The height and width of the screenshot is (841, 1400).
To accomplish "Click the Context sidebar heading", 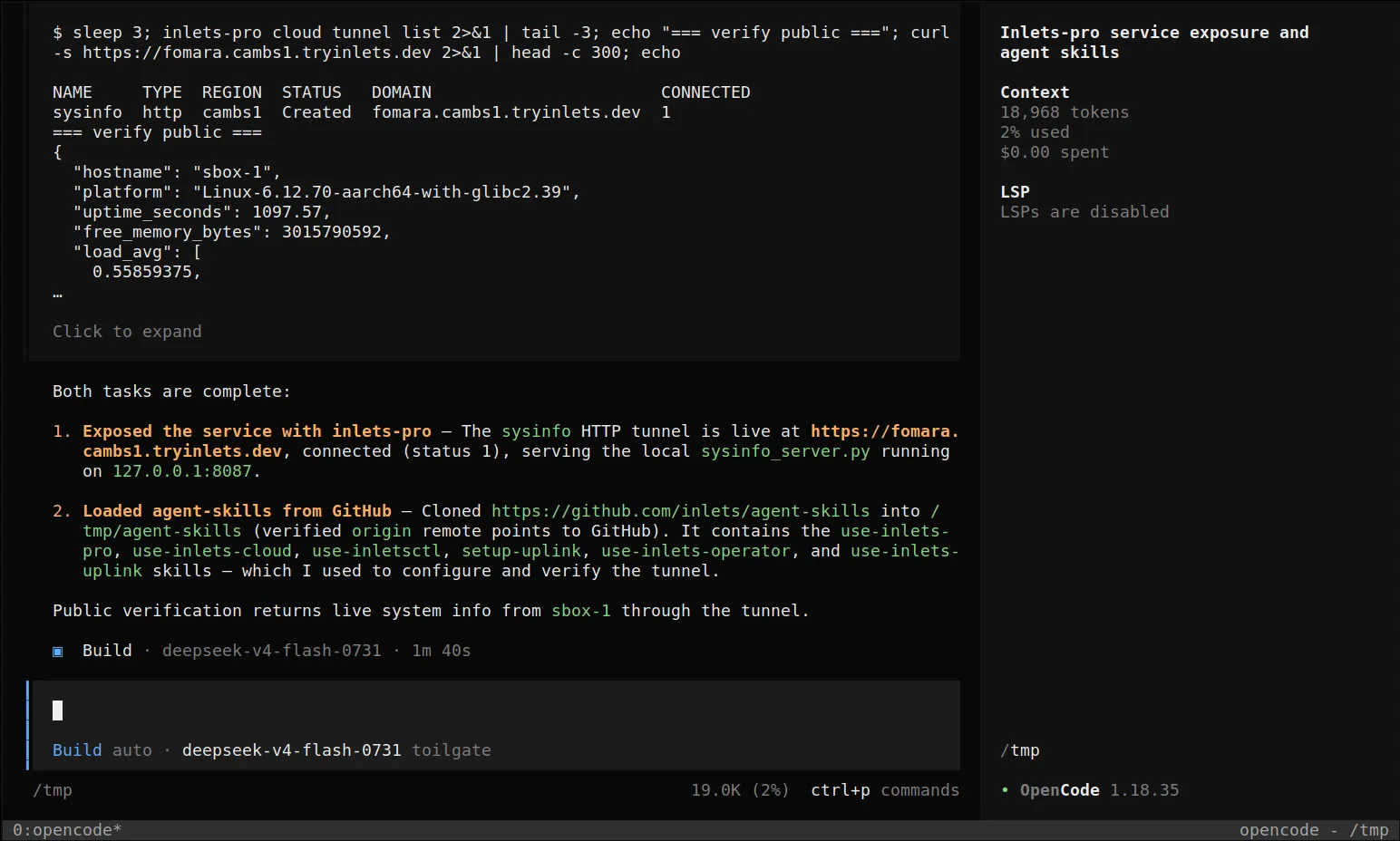I will click(1035, 92).
